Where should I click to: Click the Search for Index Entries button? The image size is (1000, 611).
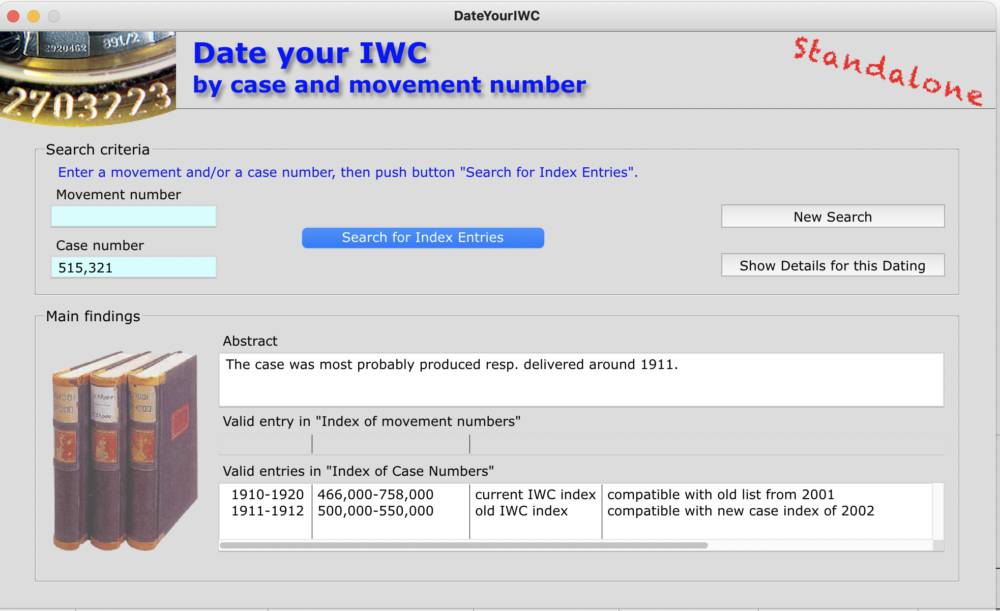click(423, 237)
